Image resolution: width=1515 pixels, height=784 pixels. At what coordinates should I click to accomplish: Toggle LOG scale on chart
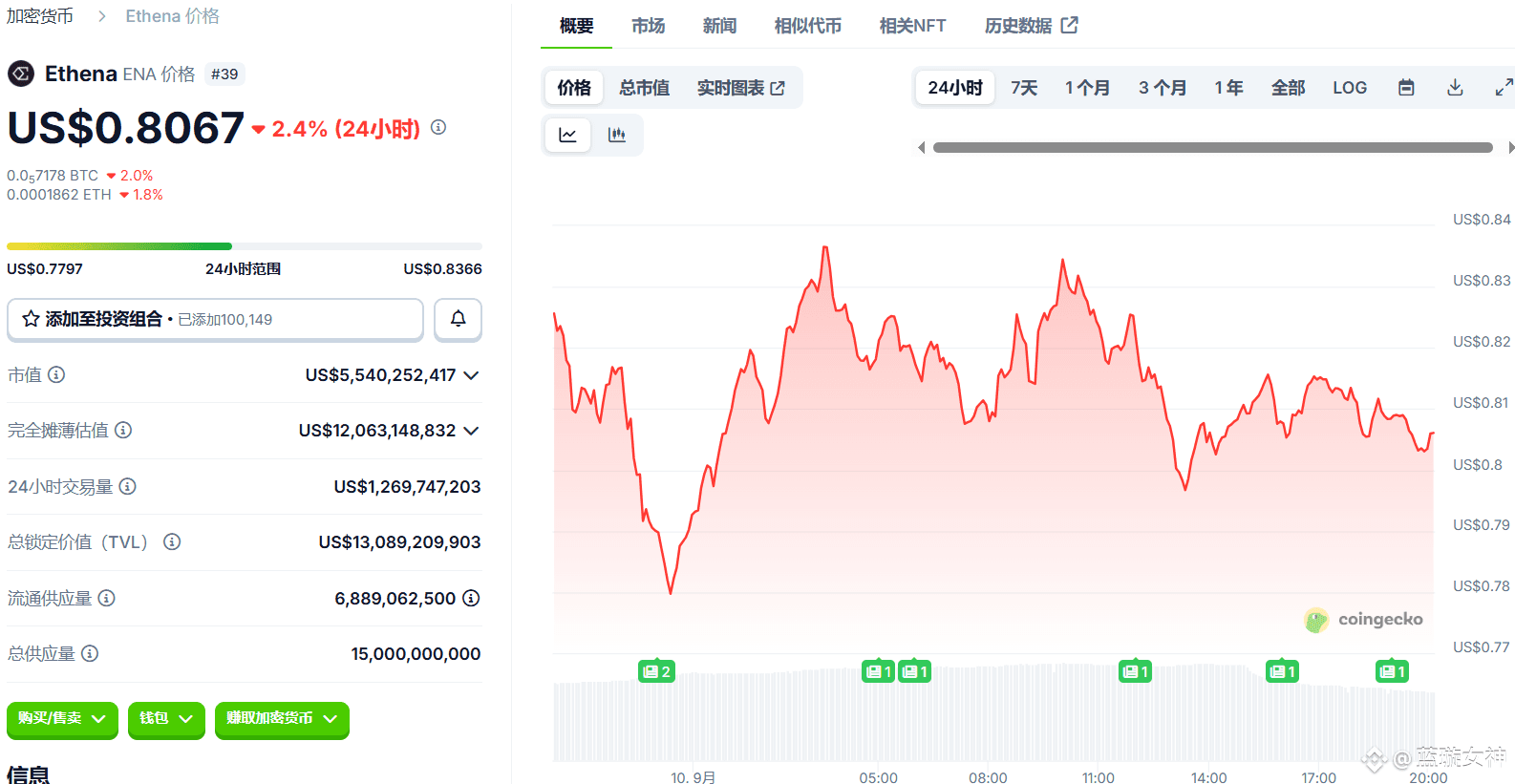1350,88
